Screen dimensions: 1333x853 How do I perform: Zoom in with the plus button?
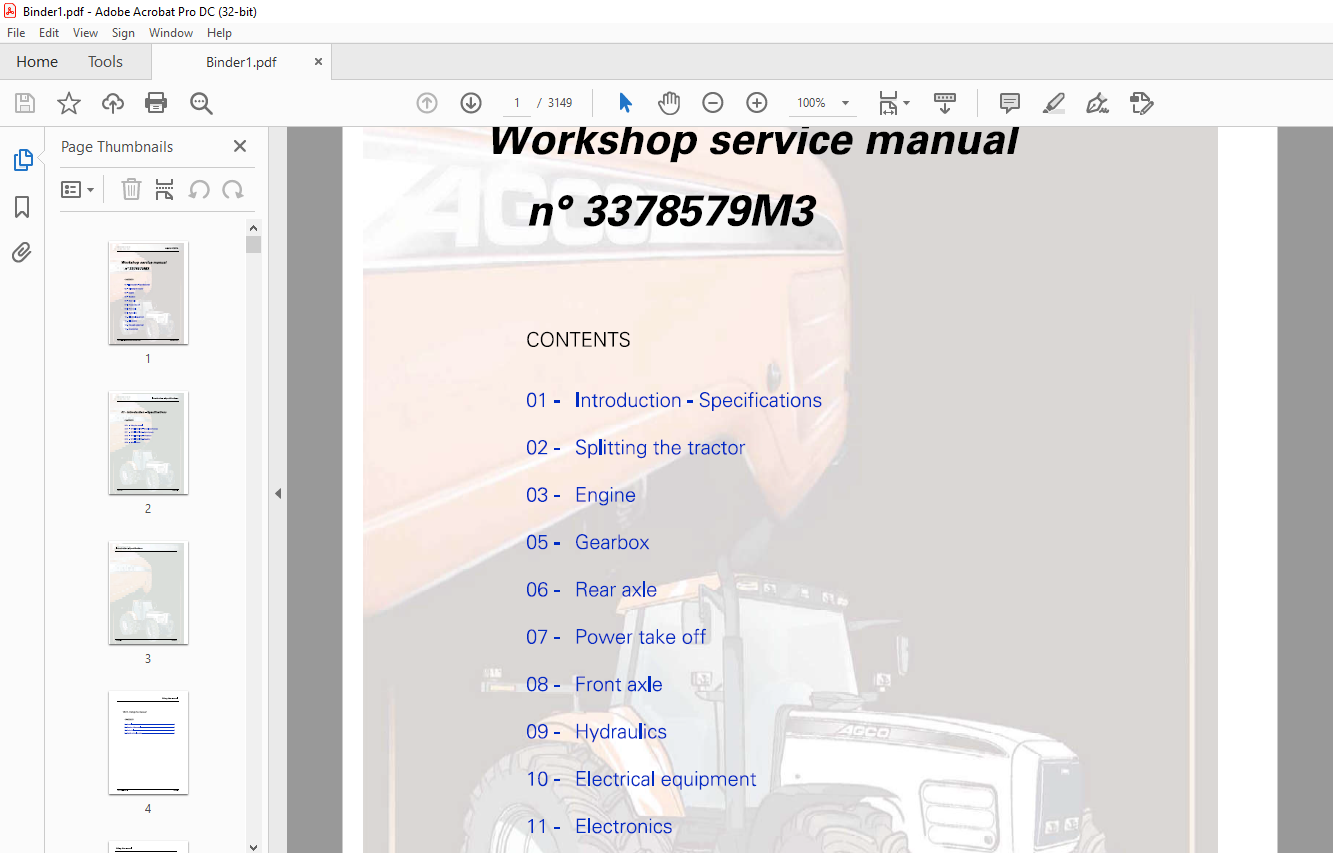pyautogui.click(x=757, y=103)
